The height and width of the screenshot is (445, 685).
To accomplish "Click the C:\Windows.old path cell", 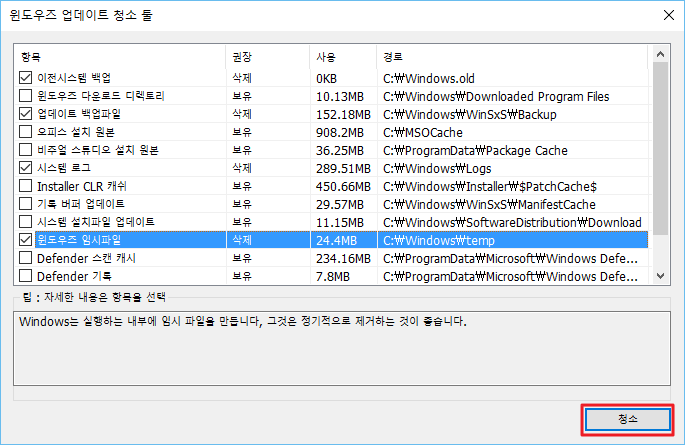I will [x=429, y=78].
